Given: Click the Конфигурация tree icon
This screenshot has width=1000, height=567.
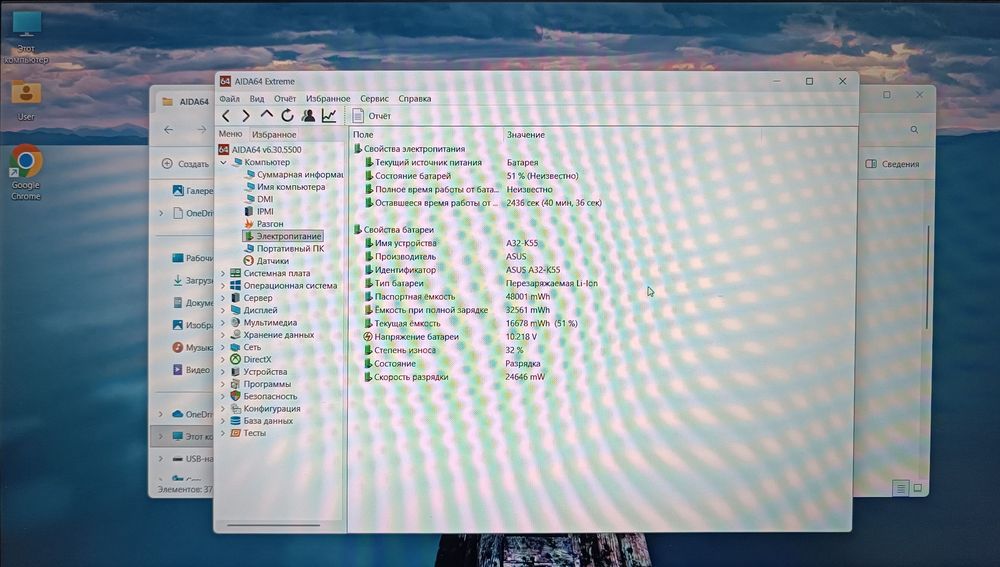Looking at the screenshot, I should [x=235, y=408].
